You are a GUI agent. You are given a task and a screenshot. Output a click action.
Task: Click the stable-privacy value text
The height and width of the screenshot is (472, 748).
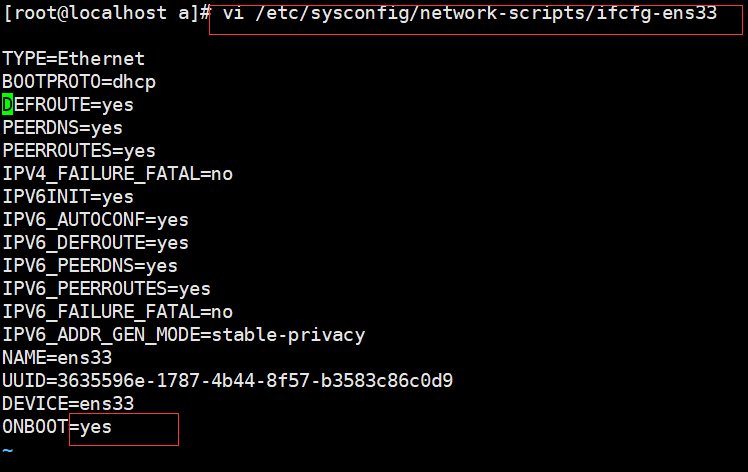coord(288,335)
